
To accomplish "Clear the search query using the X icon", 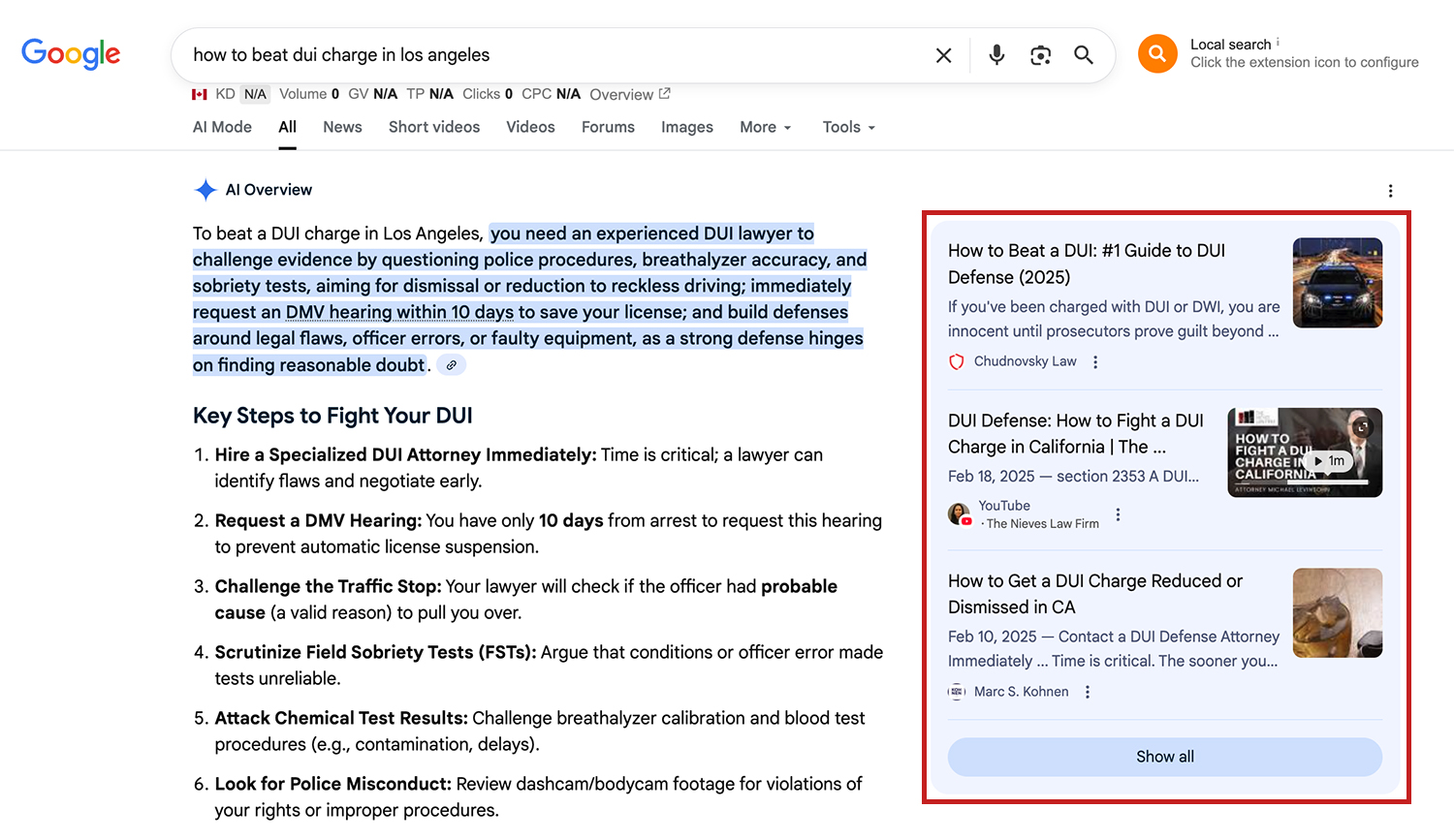I will (x=943, y=55).
